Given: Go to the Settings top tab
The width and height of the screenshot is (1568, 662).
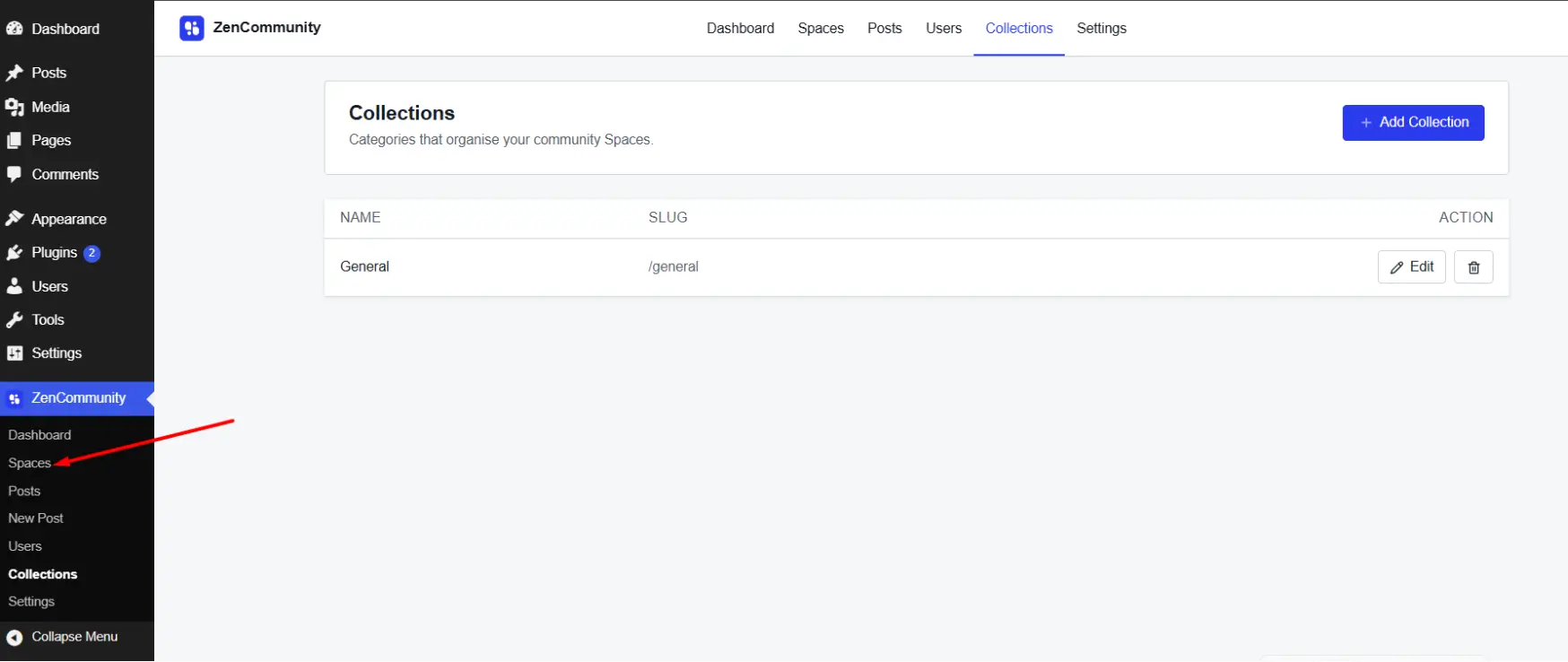Looking at the screenshot, I should click(1102, 29).
